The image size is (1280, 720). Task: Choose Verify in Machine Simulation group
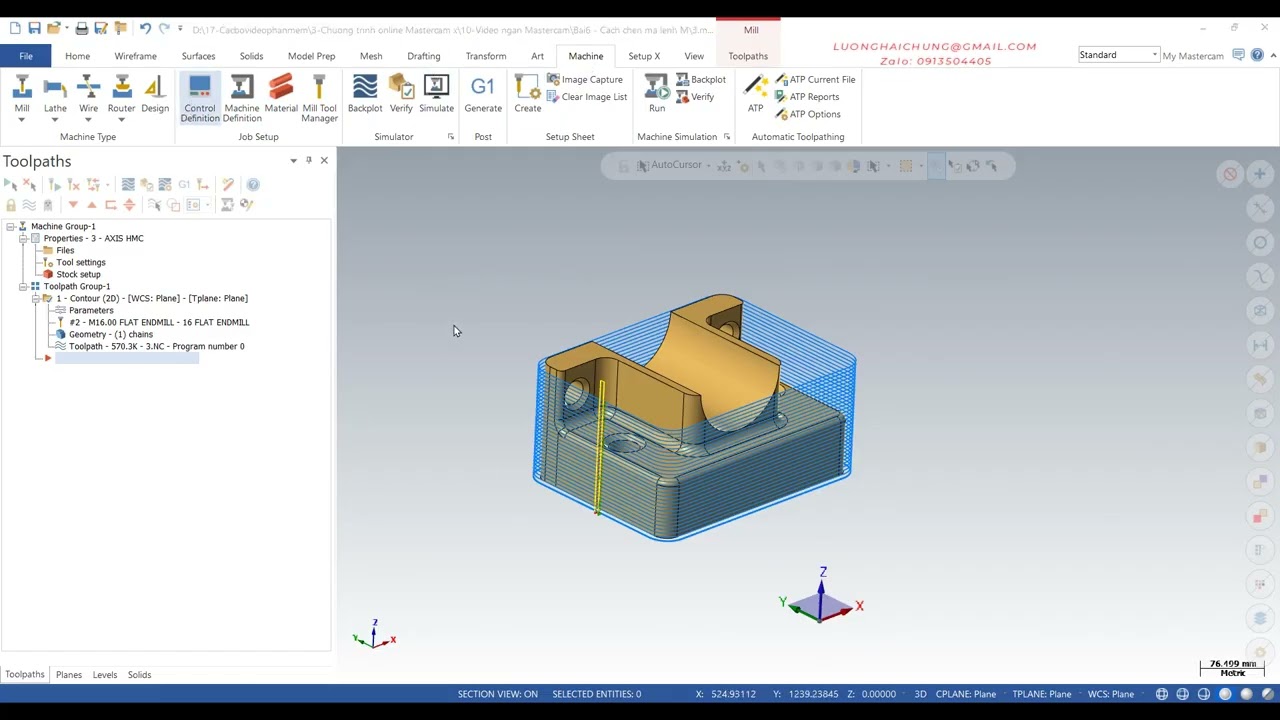(x=695, y=97)
